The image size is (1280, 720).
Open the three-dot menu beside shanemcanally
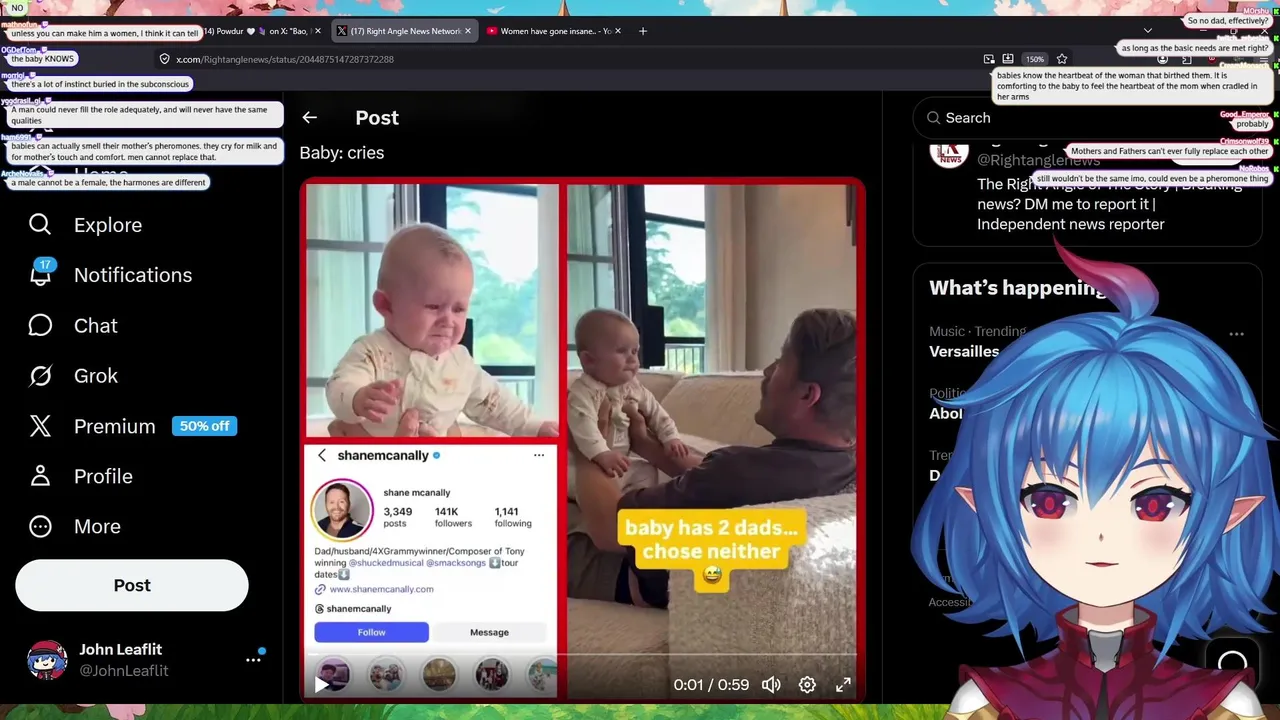click(x=539, y=455)
